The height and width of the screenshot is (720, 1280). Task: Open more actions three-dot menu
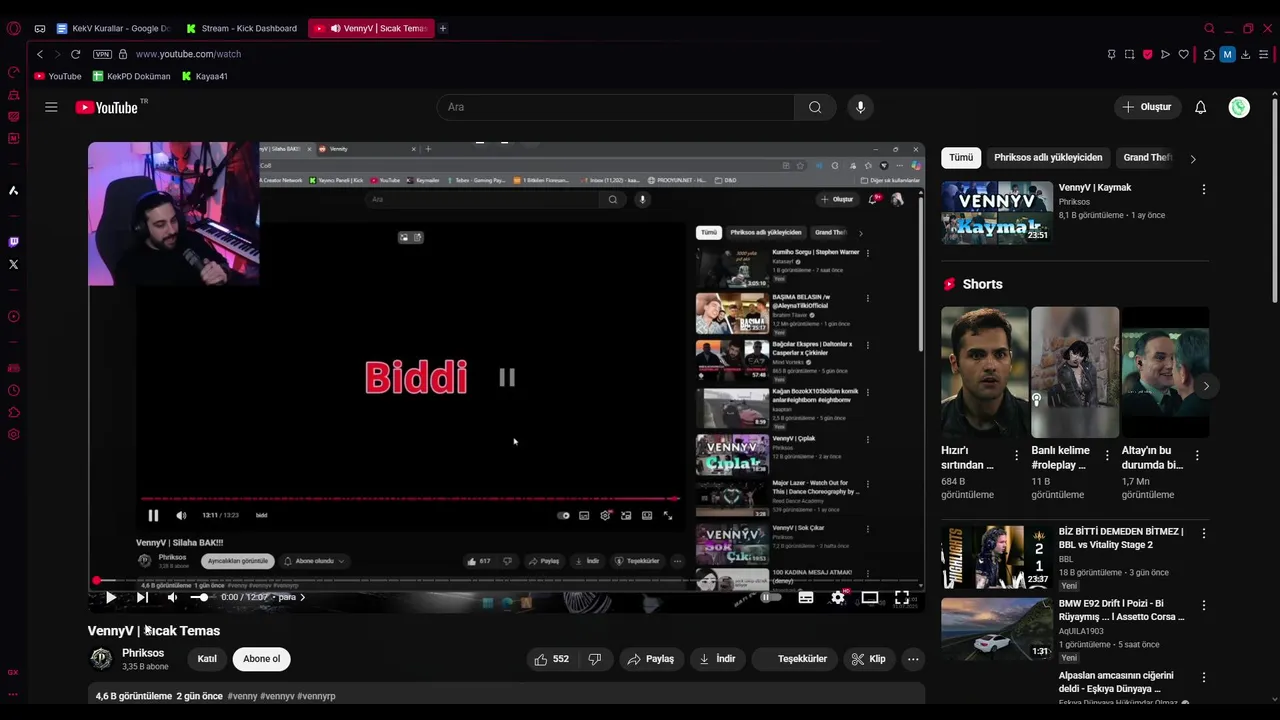coord(912,659)
